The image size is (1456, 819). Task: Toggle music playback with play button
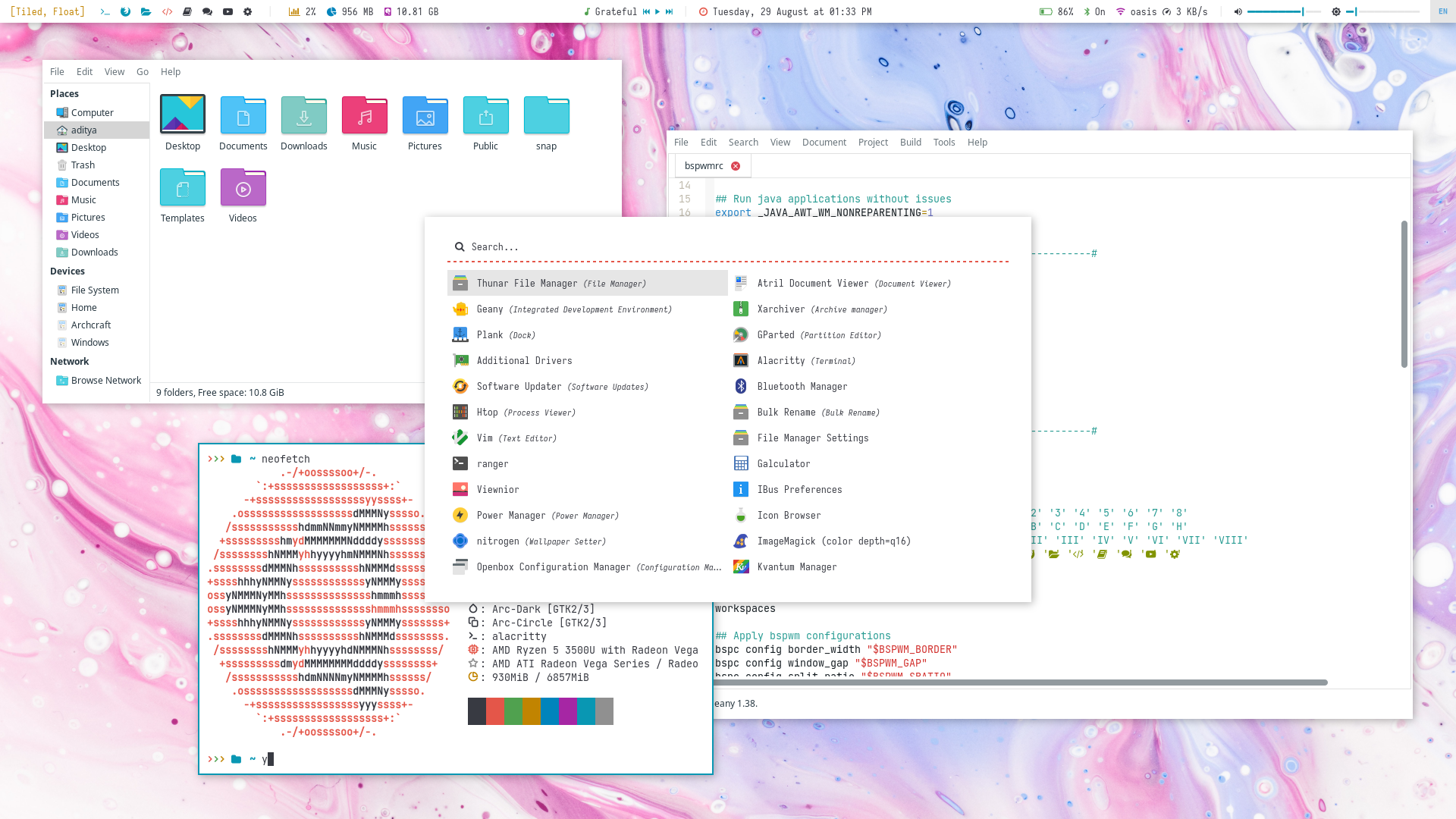[x=657, y=11]
